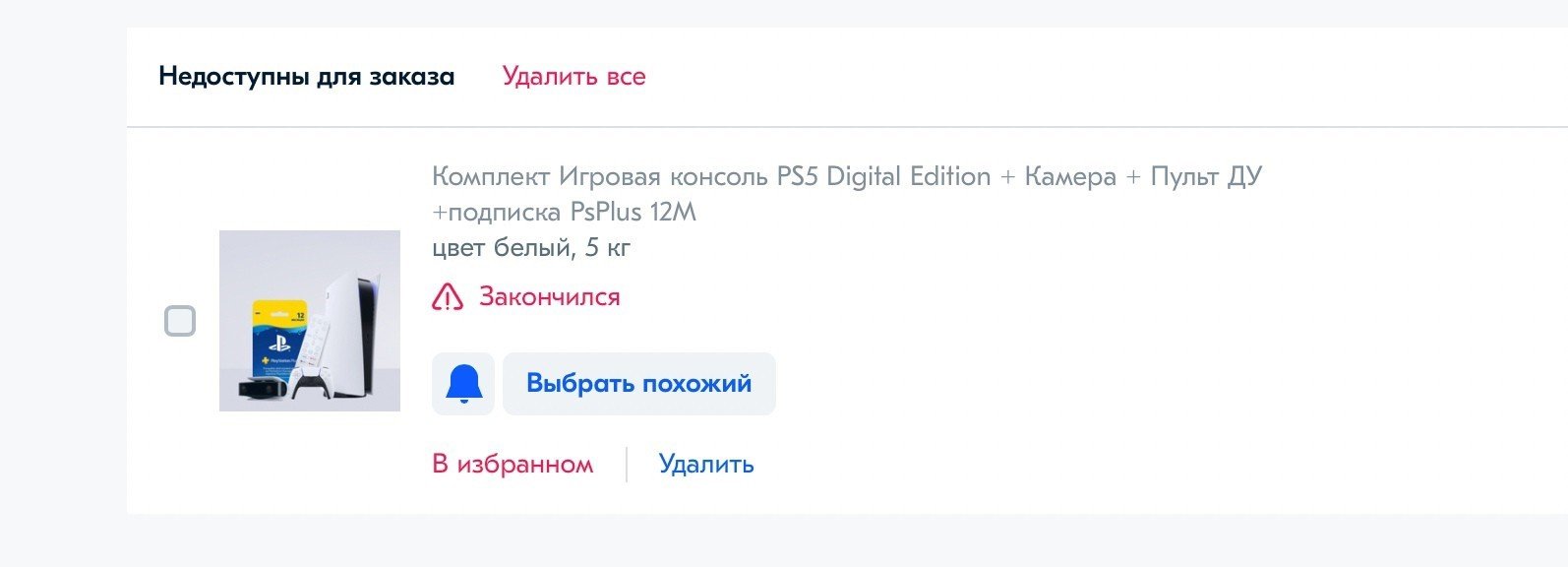The image size is (1568, 567).
Task: Open the PS5 bundle product thumbnail
Action: coord(309,321)
